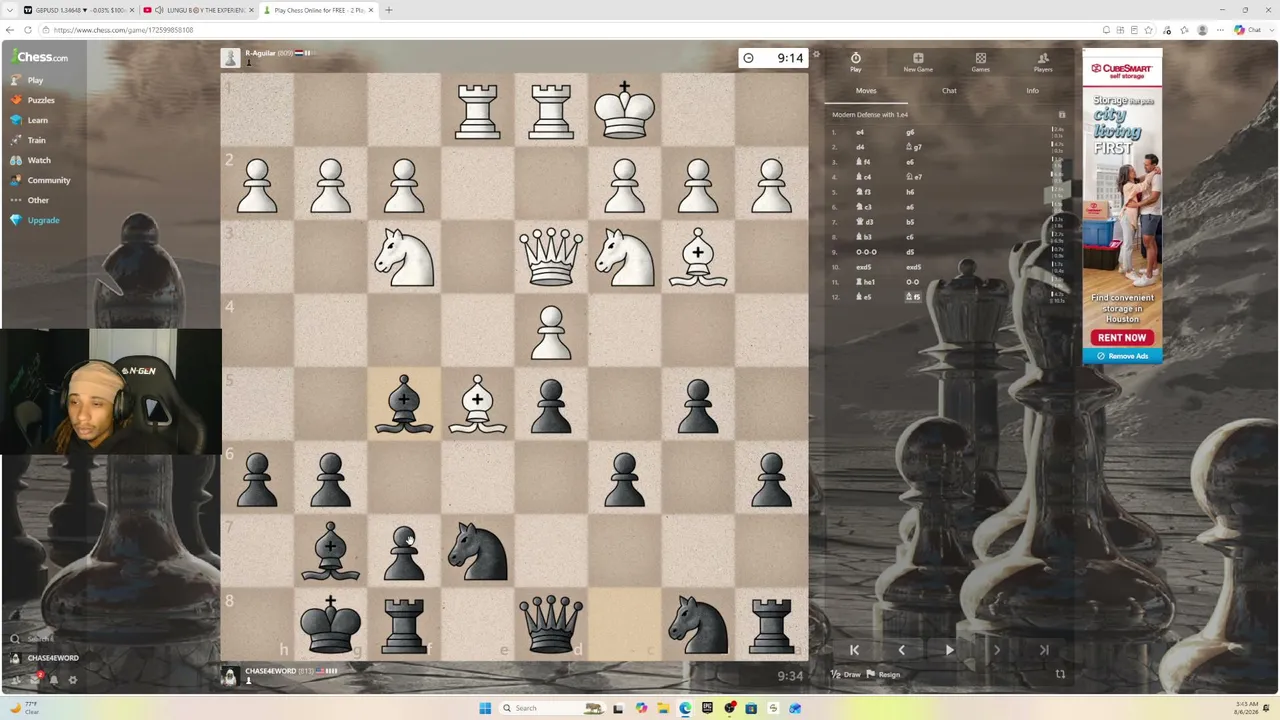Switch to the LUNGU BOY browser tab
Image resolution: width=1280 pixels, height=720 pixels.
(x=198, y=10)
